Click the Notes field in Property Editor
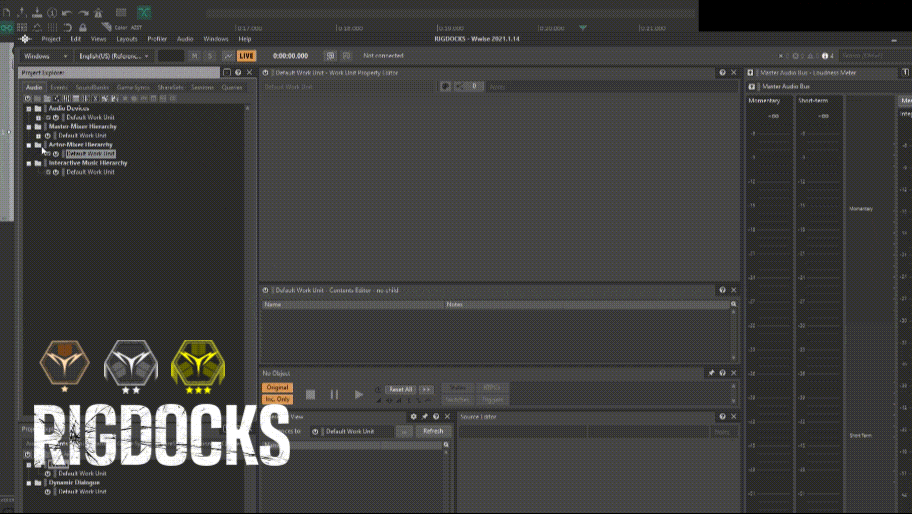The height and width of the screenshot is (514, 912). [612, 87]
